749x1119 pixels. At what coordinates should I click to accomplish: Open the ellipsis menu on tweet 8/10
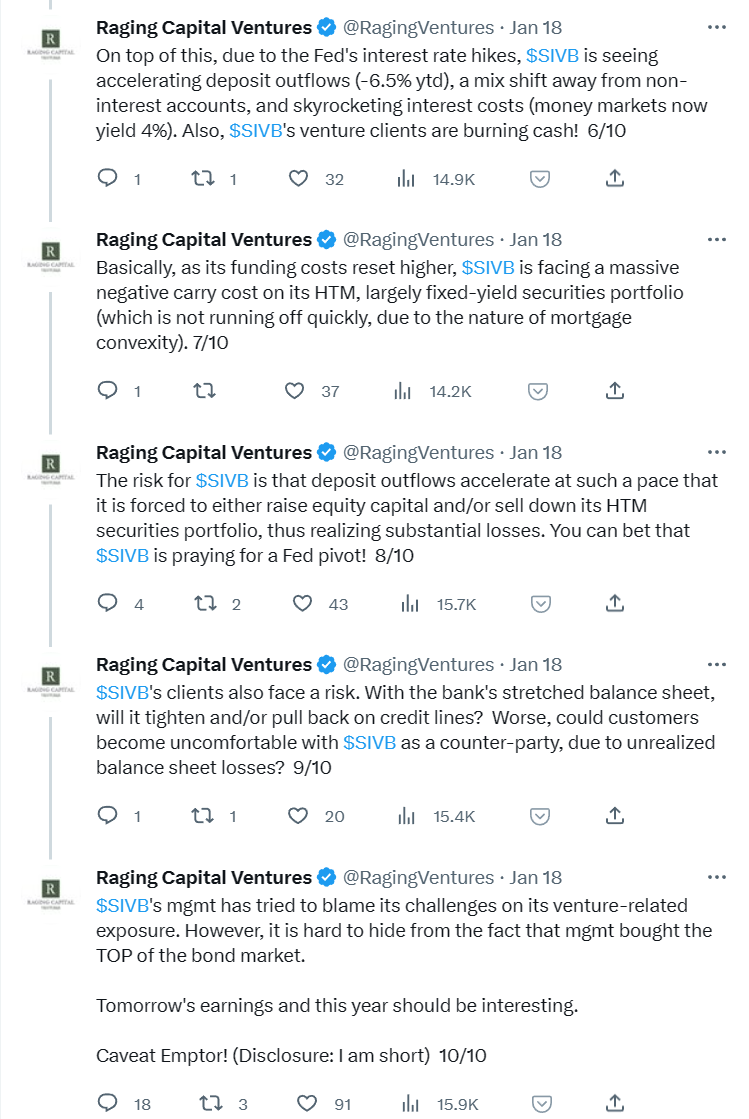tap(716, 452)
